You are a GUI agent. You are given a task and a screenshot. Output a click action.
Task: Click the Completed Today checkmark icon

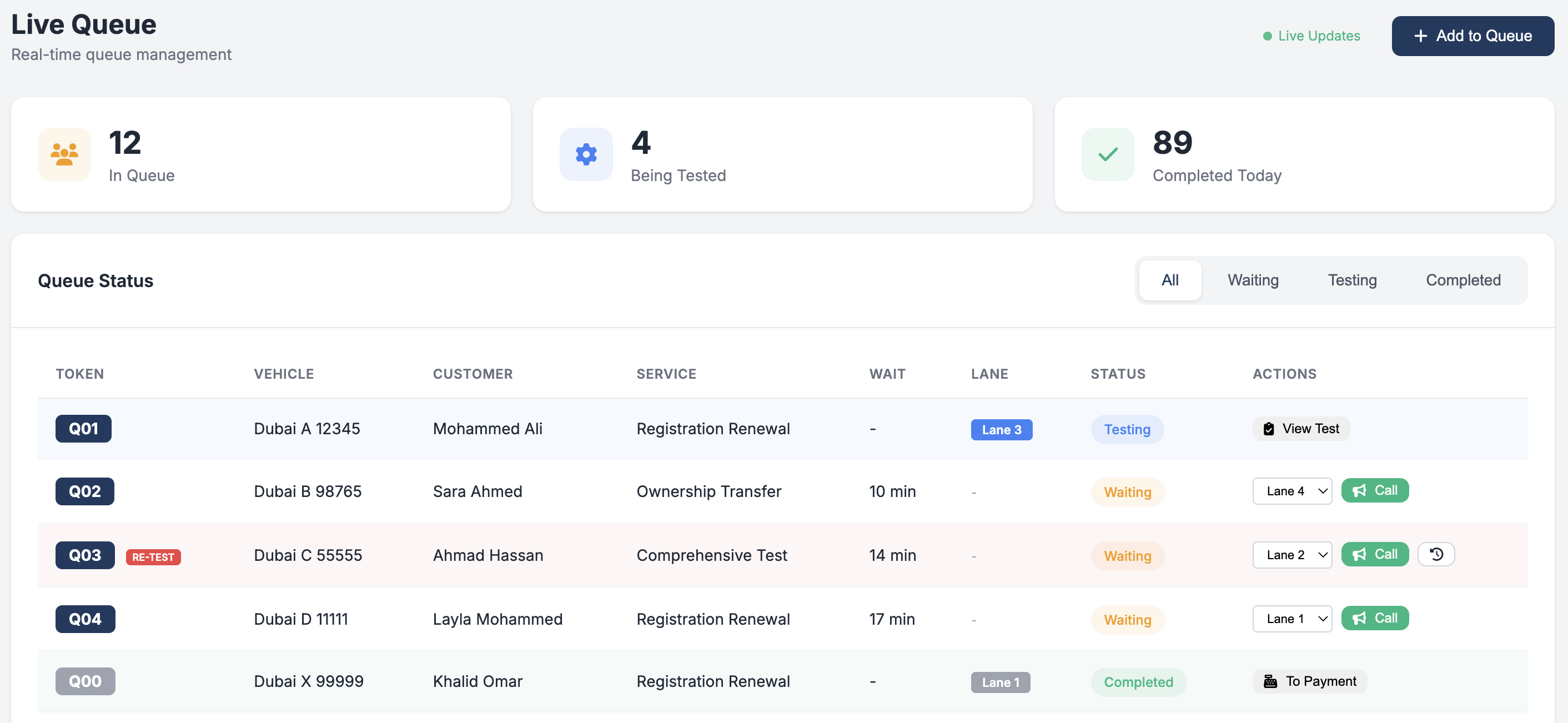coord(1107,154)
